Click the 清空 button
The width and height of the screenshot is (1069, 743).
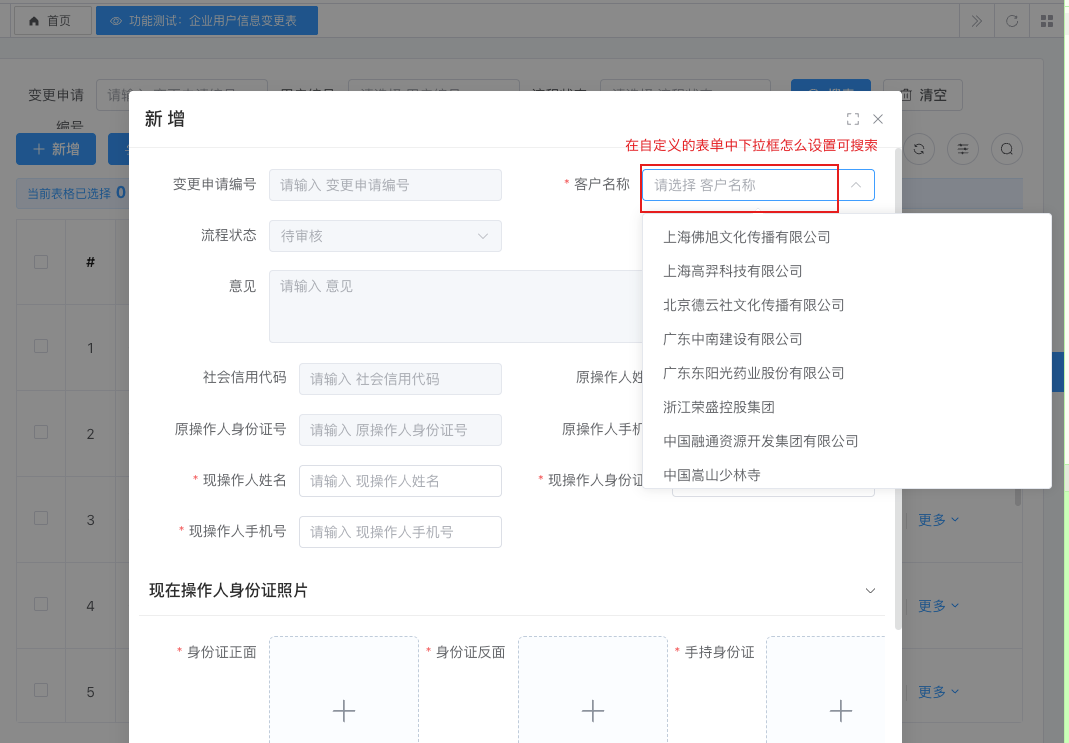(x=922, y=96)
